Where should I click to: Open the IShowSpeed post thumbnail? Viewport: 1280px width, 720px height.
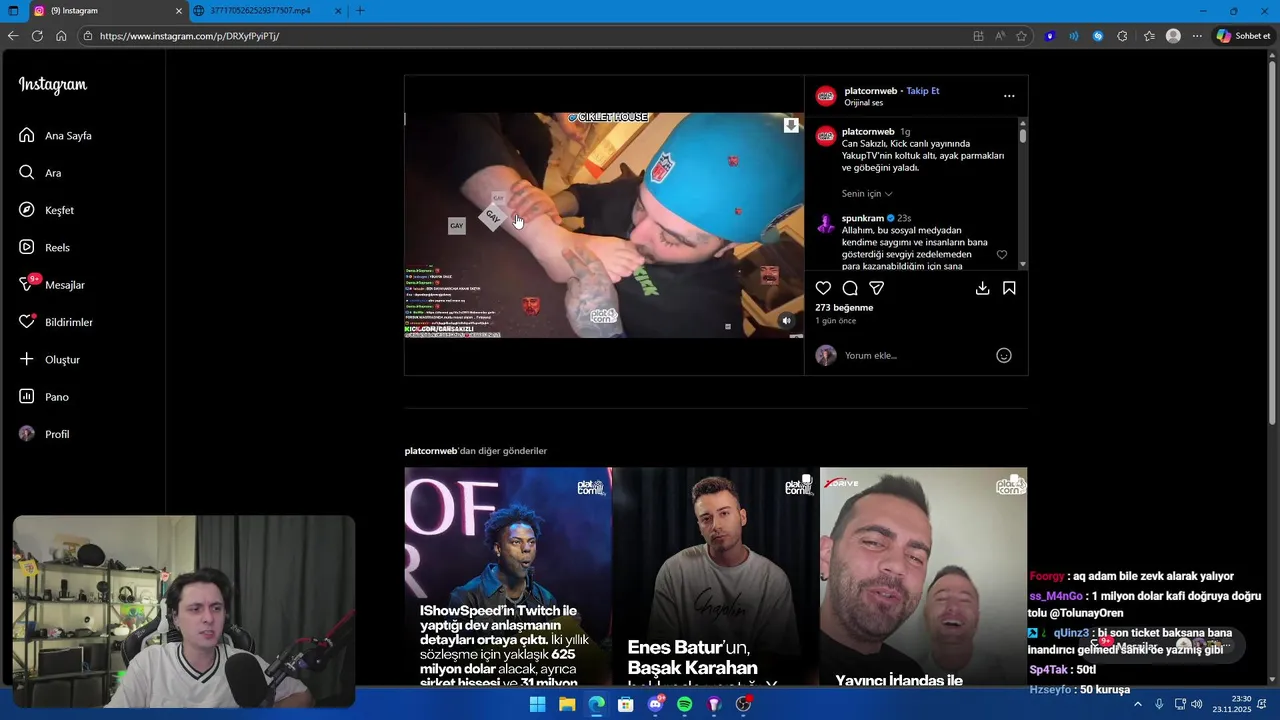coord(508,577)
